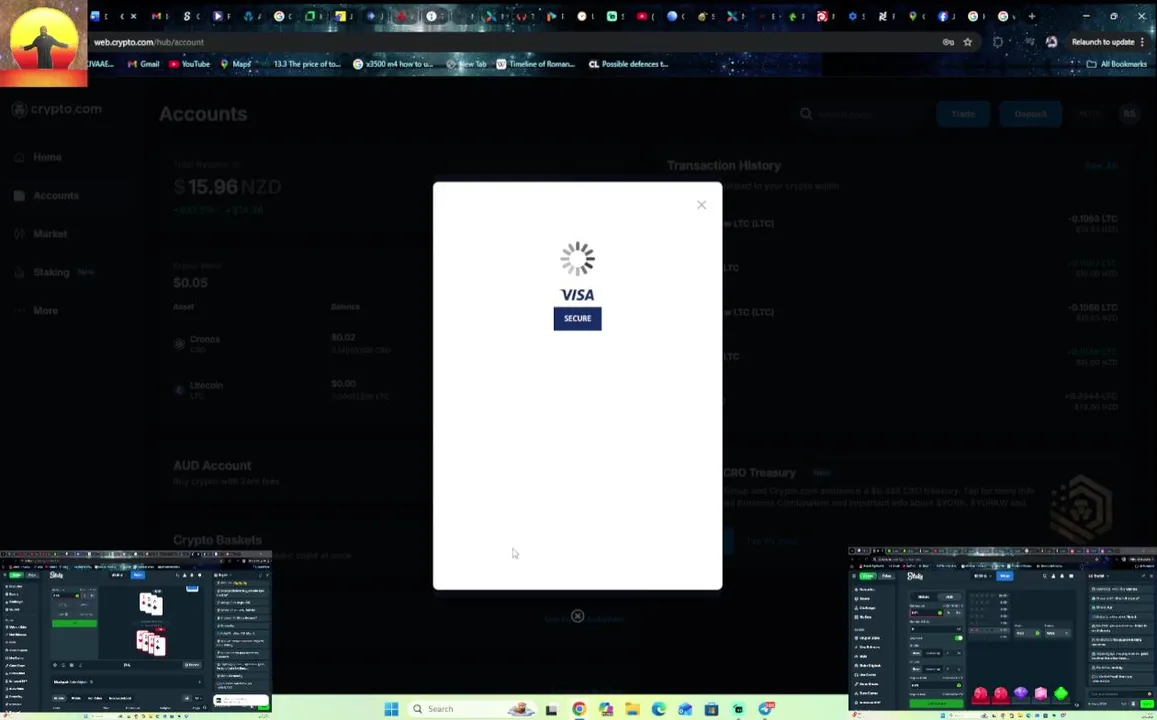Open the '13.3 The price of to...' bookmark
Viewport: 1157px width, 720px height.
pyautogui.click(x=306, y=64)
